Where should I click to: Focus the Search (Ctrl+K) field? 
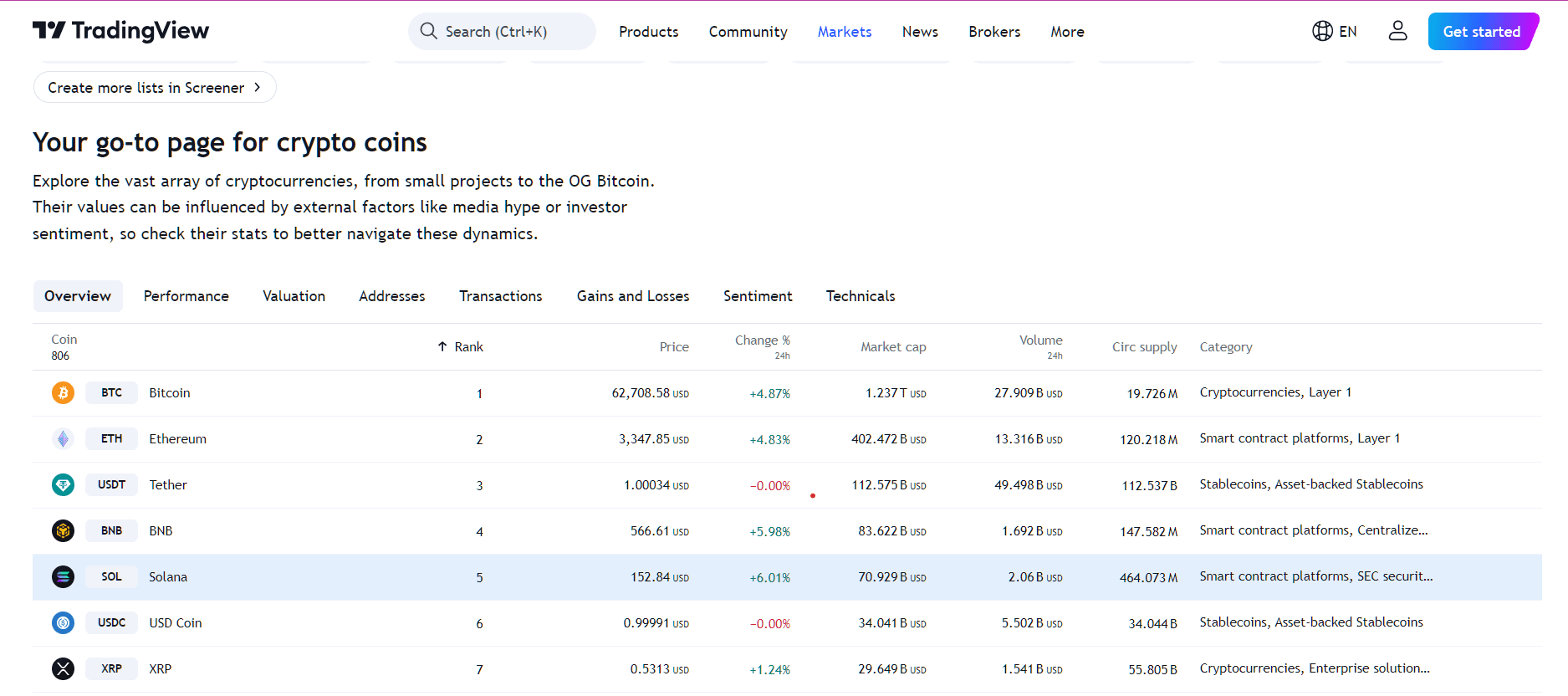click(x=502, y=31)
